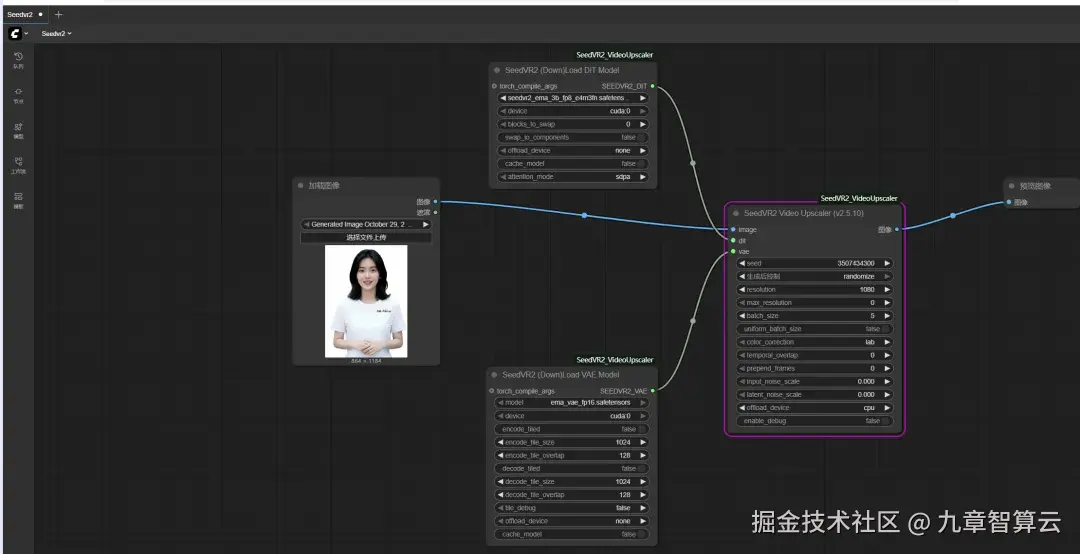Click the max_resolution value field

pyautogui.click(x=815, y=302)
